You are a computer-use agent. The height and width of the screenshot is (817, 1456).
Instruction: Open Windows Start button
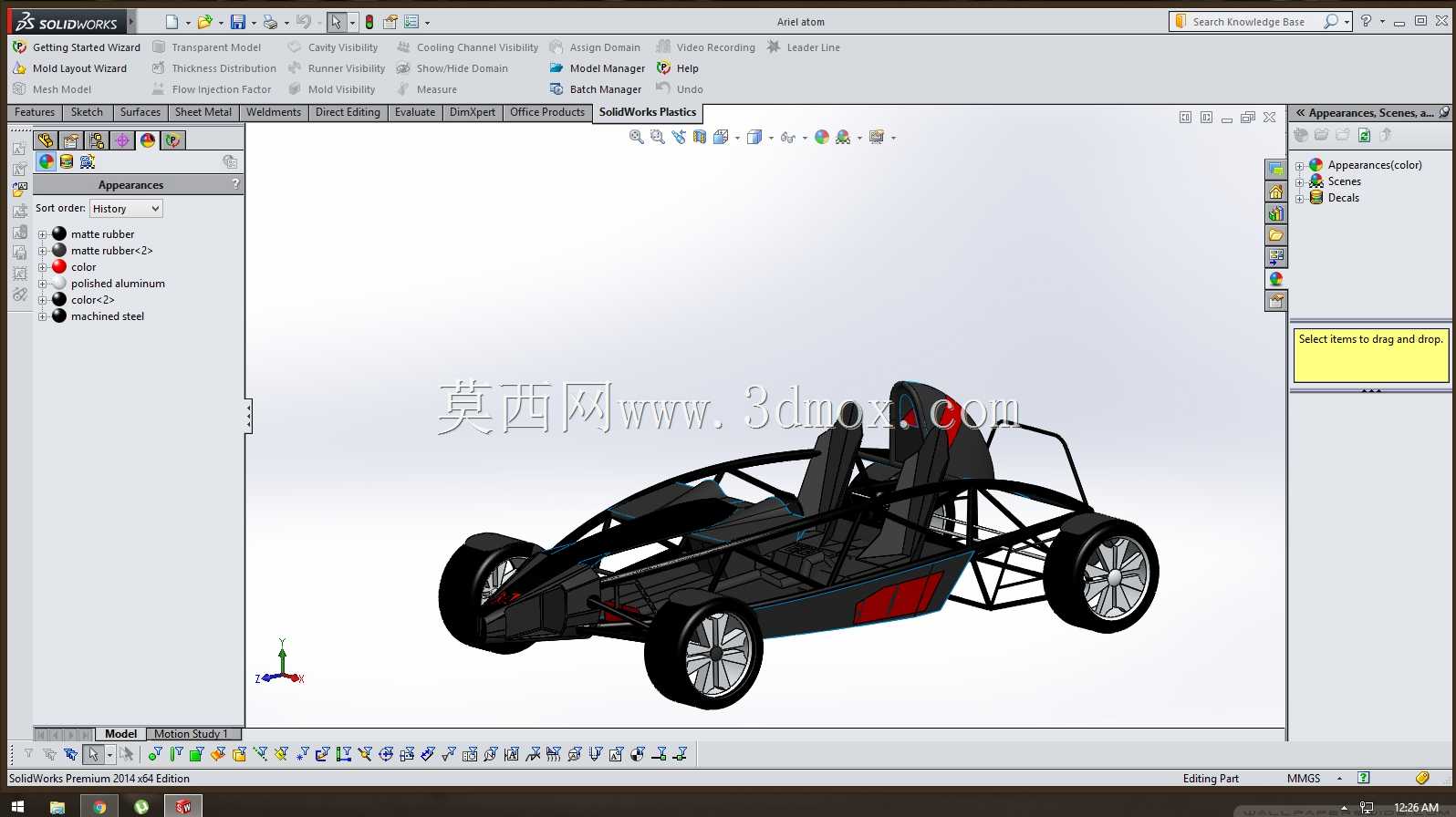[17, 807]
